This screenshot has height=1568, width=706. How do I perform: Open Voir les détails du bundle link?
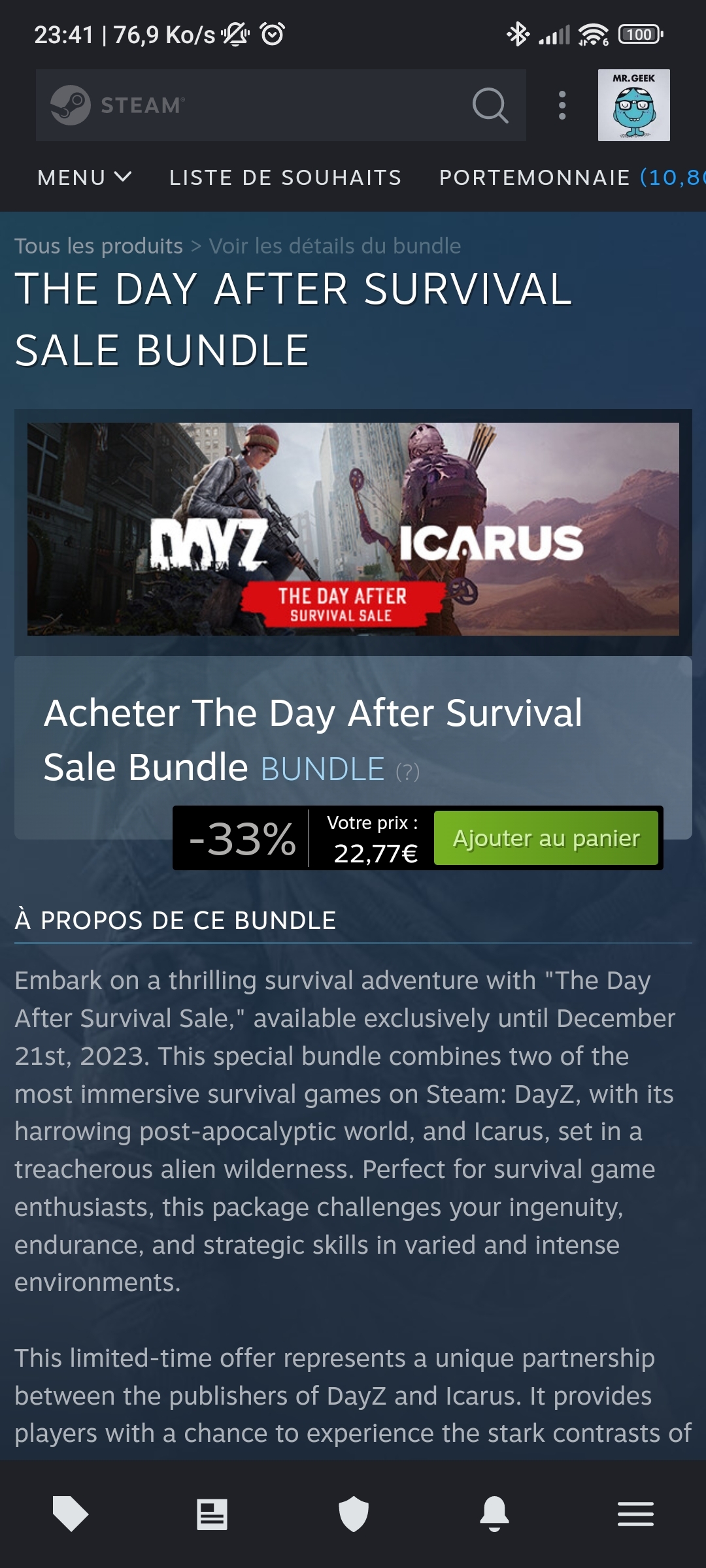[335, 246]
